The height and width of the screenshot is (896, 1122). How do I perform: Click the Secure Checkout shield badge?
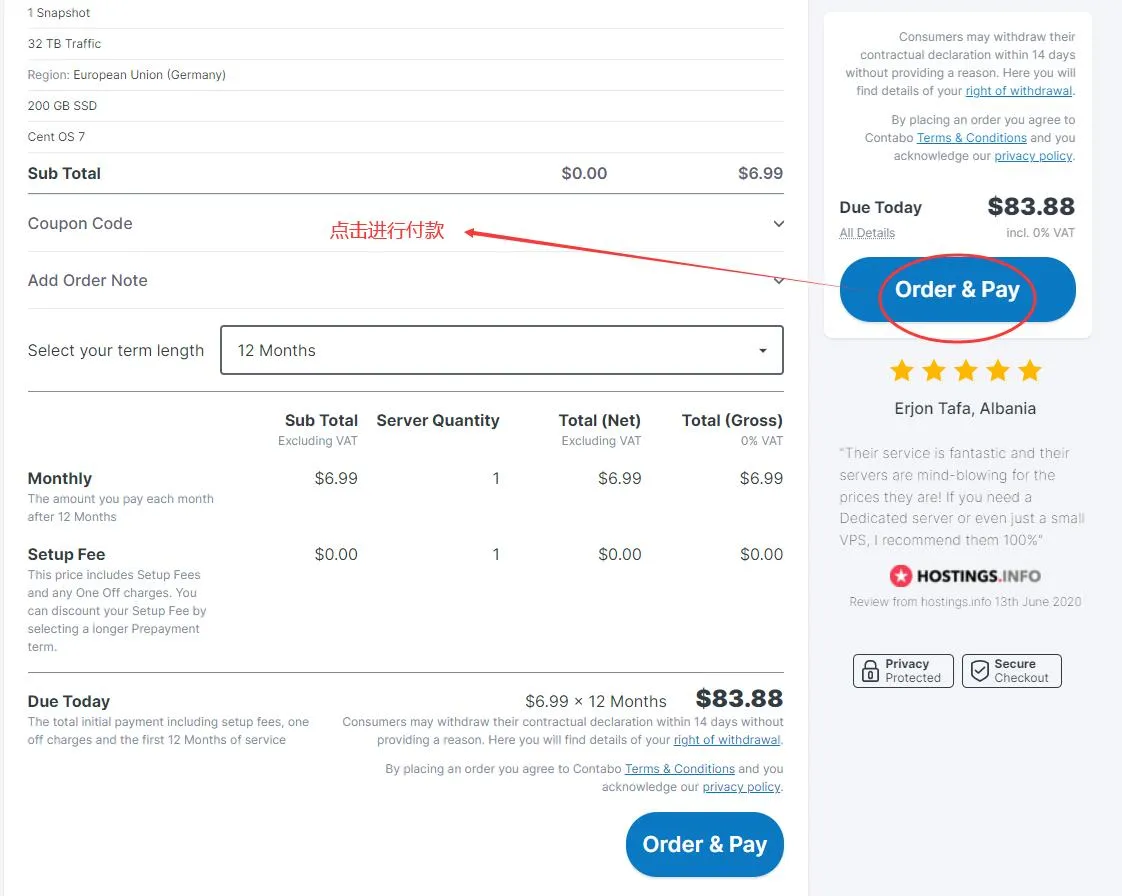(x=1011, y=671)
